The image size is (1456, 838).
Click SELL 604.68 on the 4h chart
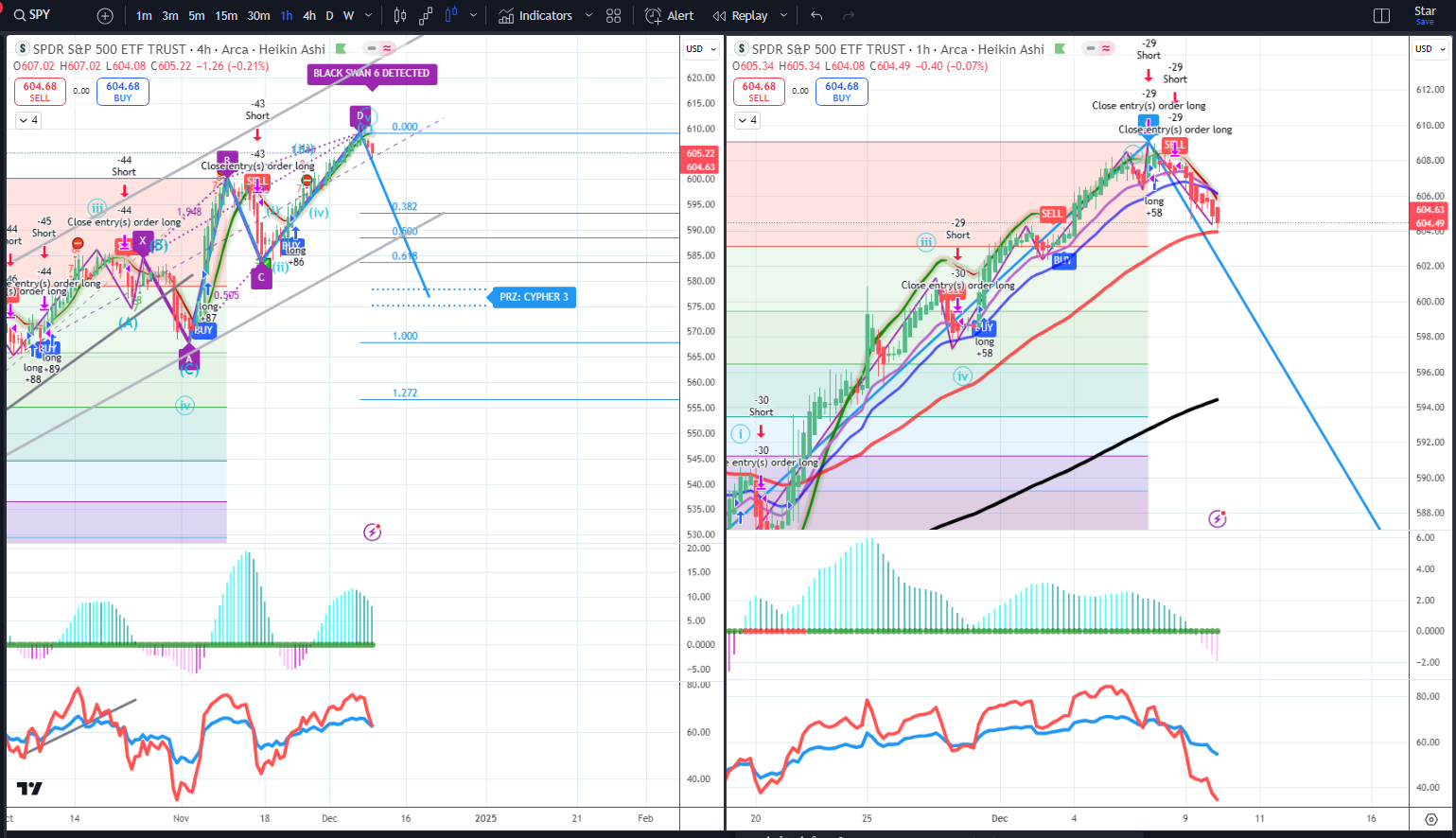point(40,92)
